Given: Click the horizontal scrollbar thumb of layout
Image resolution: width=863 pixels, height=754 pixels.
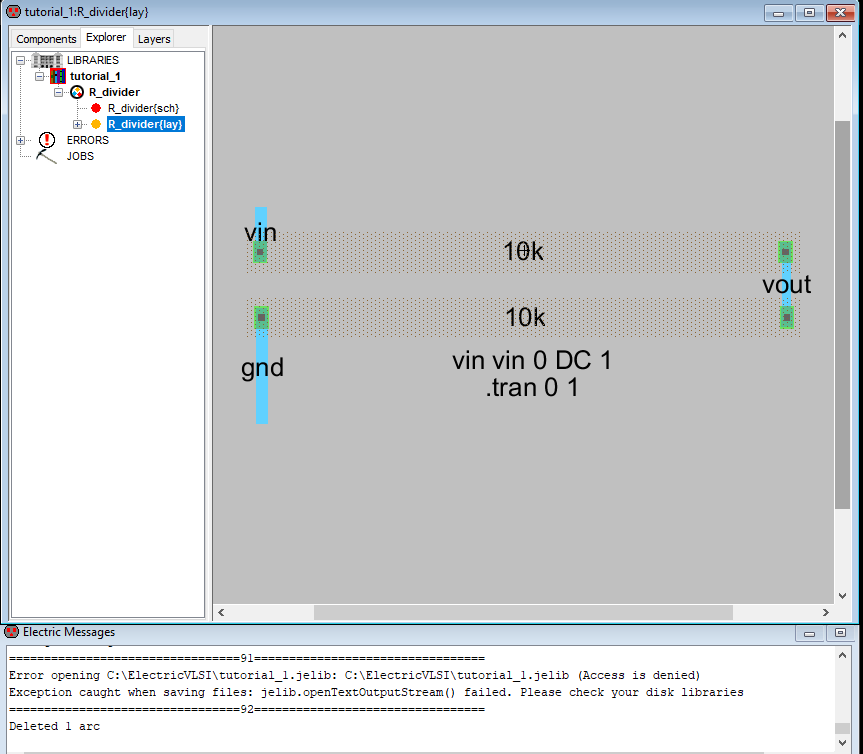Looking at the screenshot, I should tap(523, 612).
